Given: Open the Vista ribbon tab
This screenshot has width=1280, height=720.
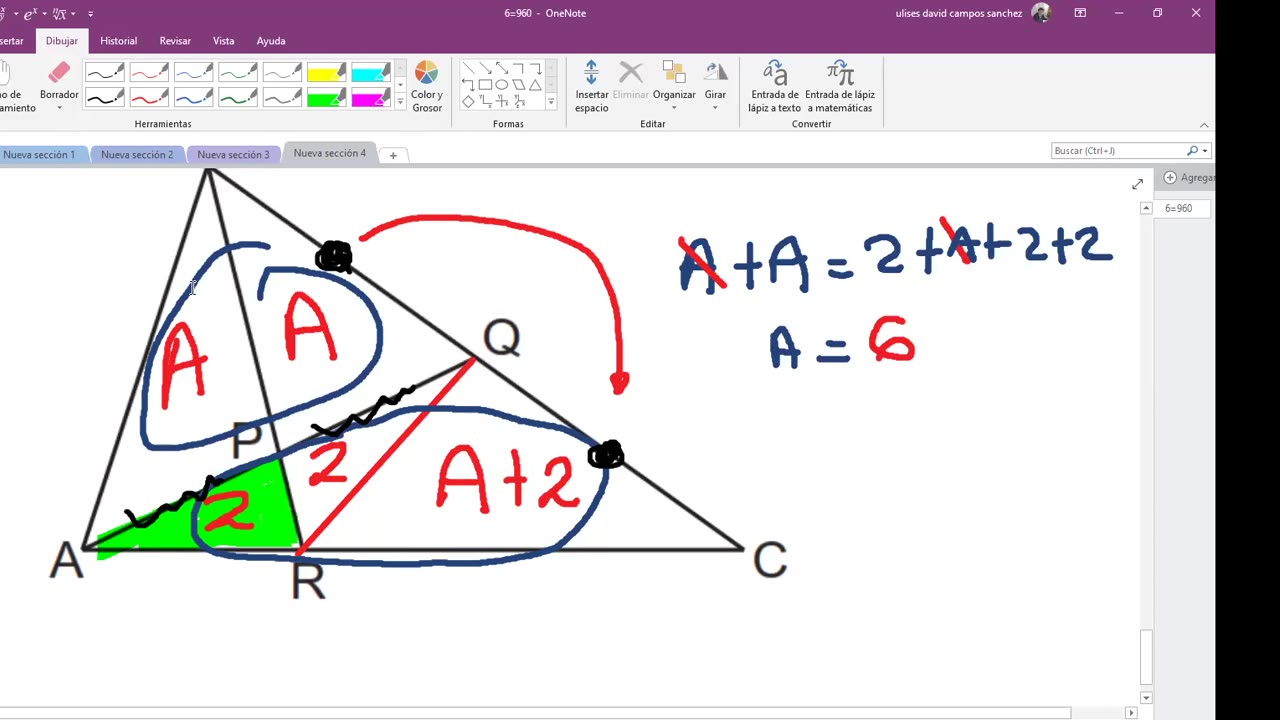Looking at the screenshot, I should pos(223,41).
